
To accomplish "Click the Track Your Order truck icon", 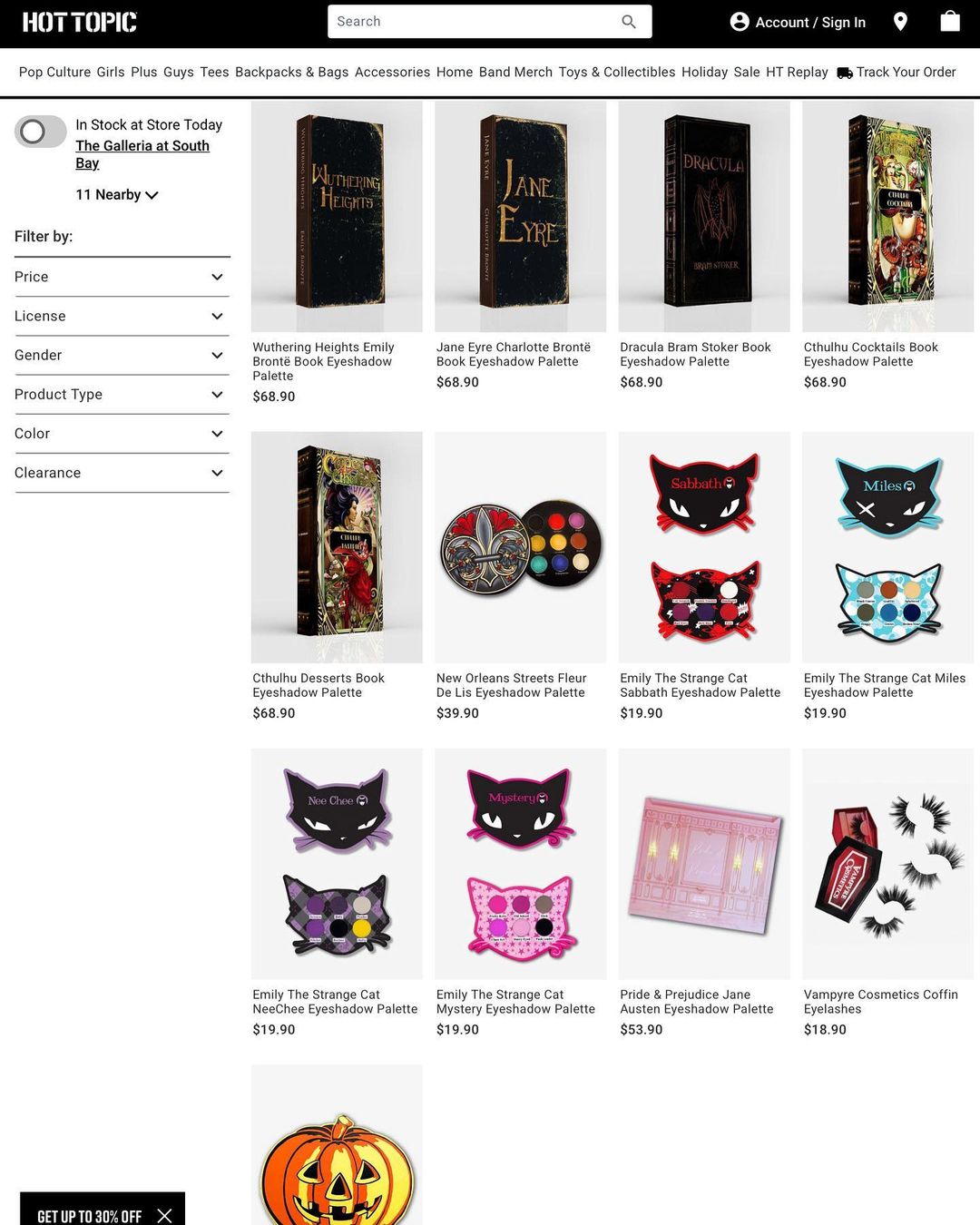I will click(845, 73).
